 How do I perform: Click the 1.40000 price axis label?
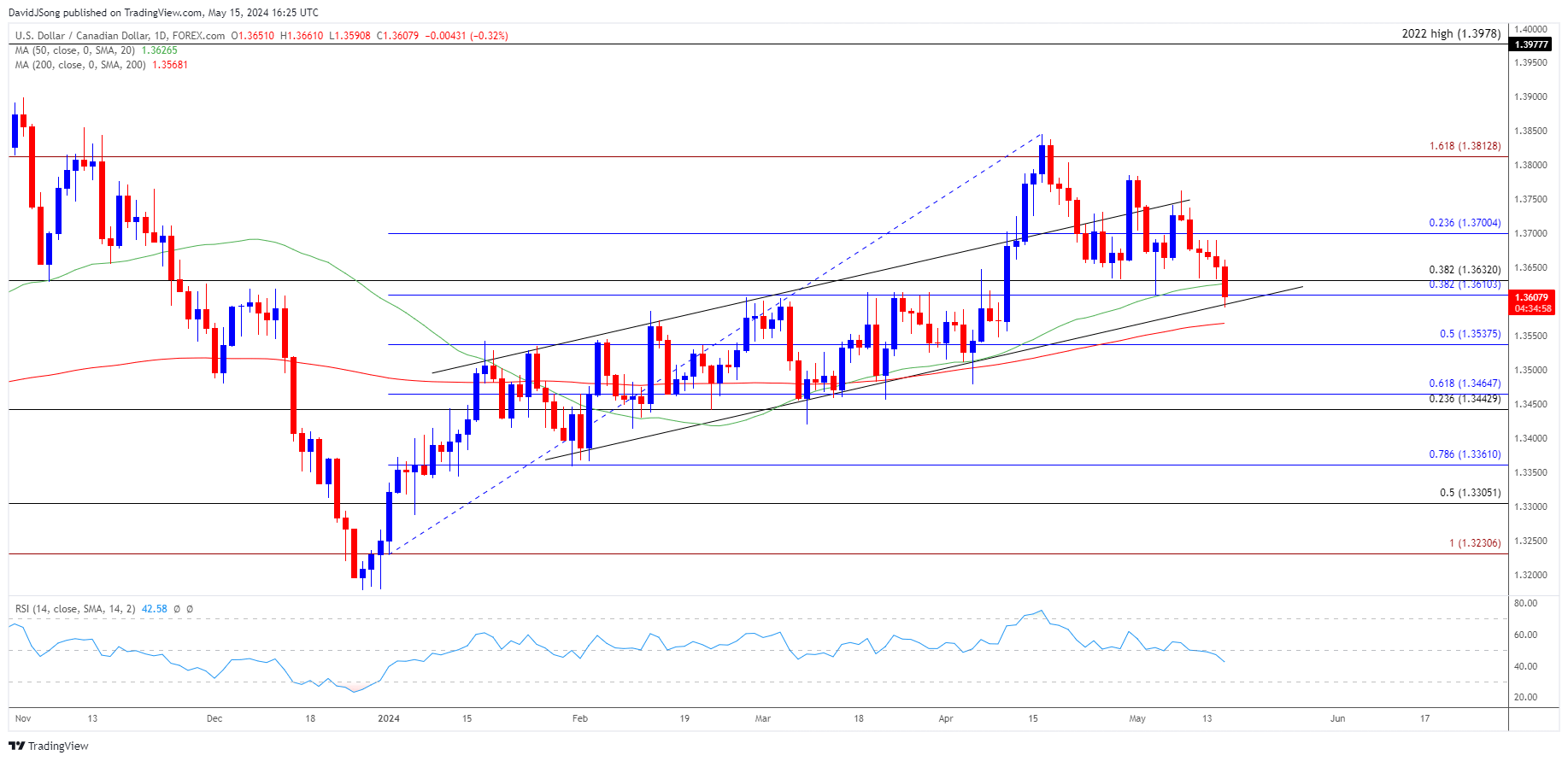pyautogui.click(x=1530, y=29)
